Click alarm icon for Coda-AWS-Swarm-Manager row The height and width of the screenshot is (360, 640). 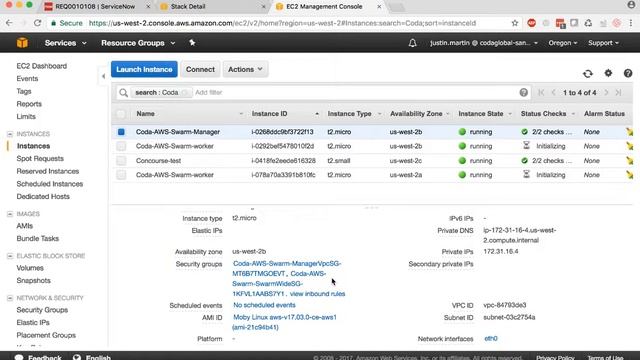(x=629, y=132)
